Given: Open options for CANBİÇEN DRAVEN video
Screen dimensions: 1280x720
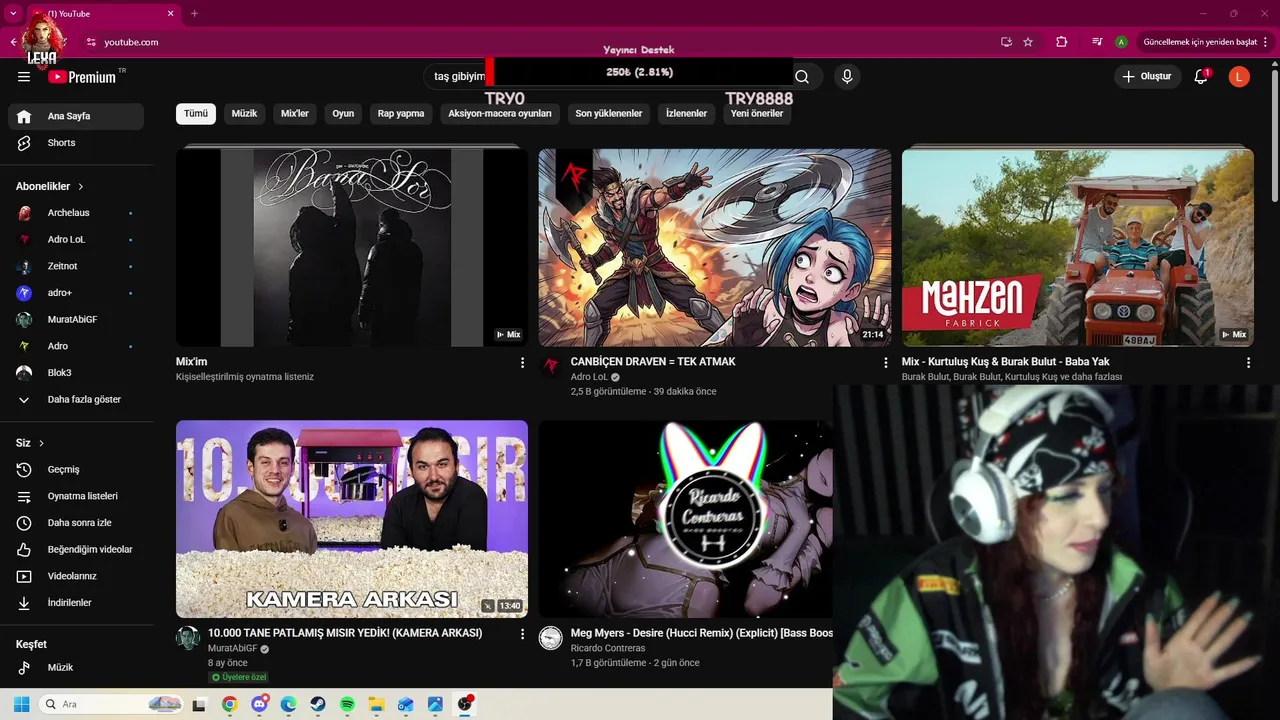Looking at the screenshot, I should (885, 363).
